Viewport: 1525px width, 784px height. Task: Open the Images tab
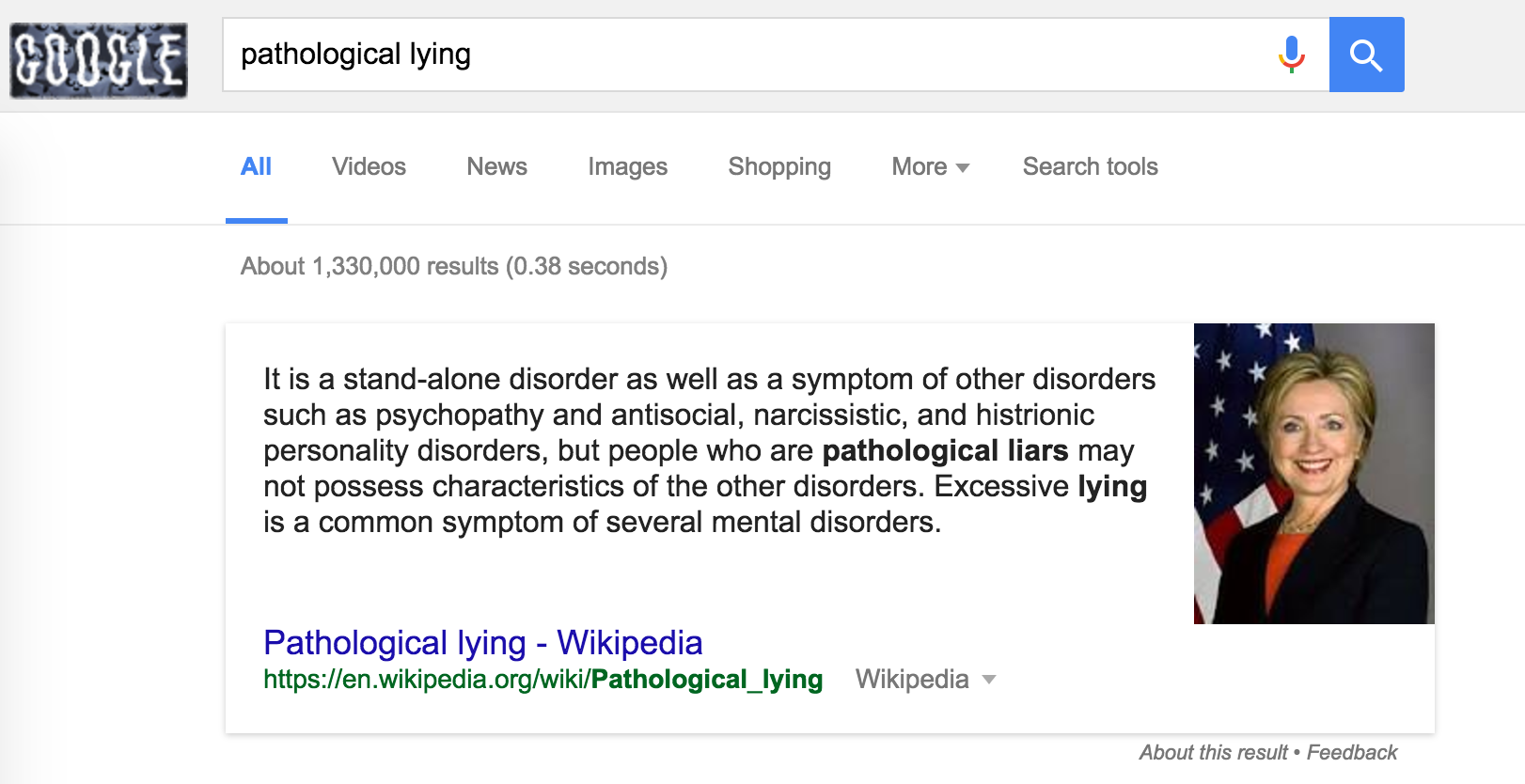[627, 166]
